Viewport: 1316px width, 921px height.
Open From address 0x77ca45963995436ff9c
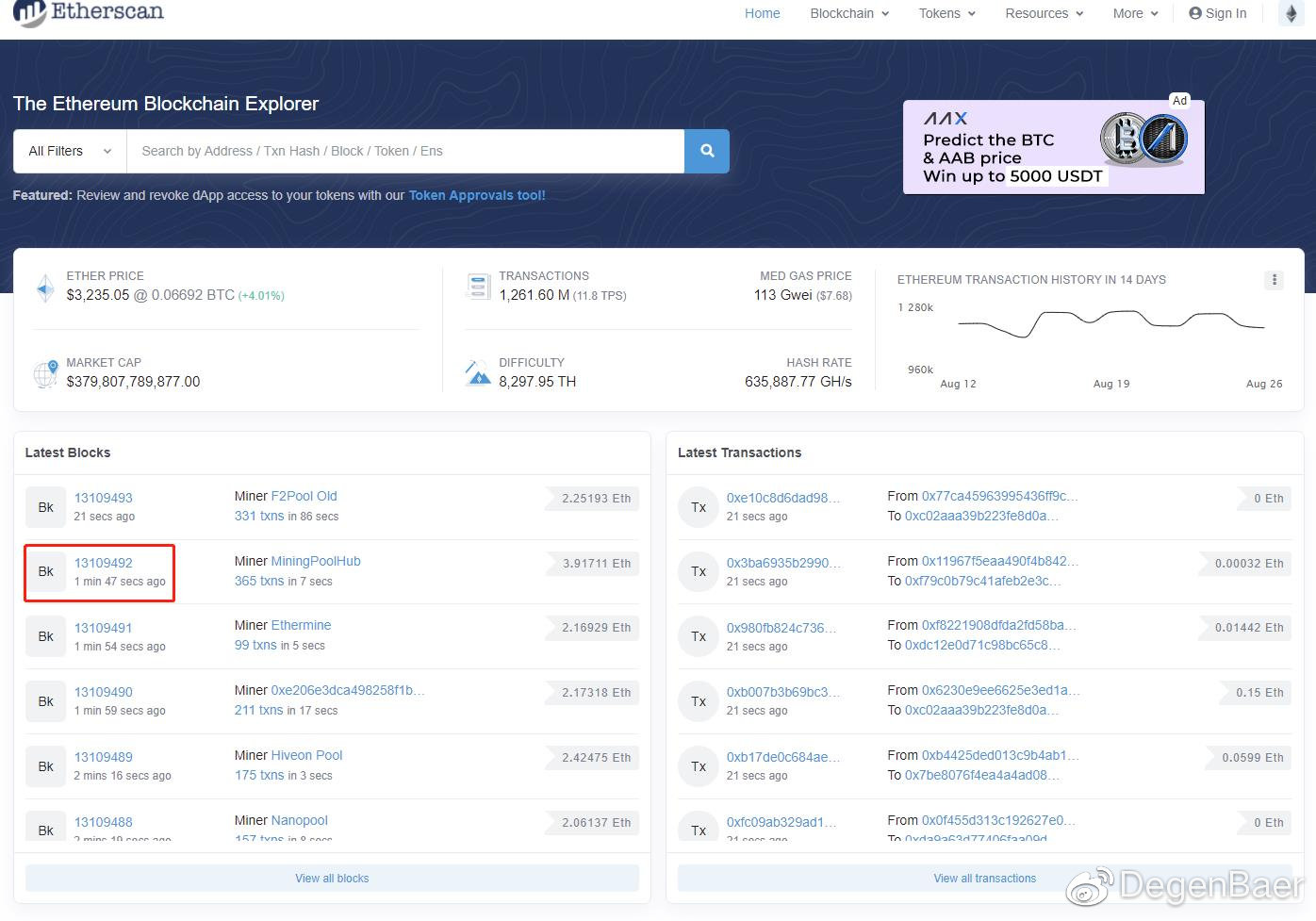point(1000,496)
